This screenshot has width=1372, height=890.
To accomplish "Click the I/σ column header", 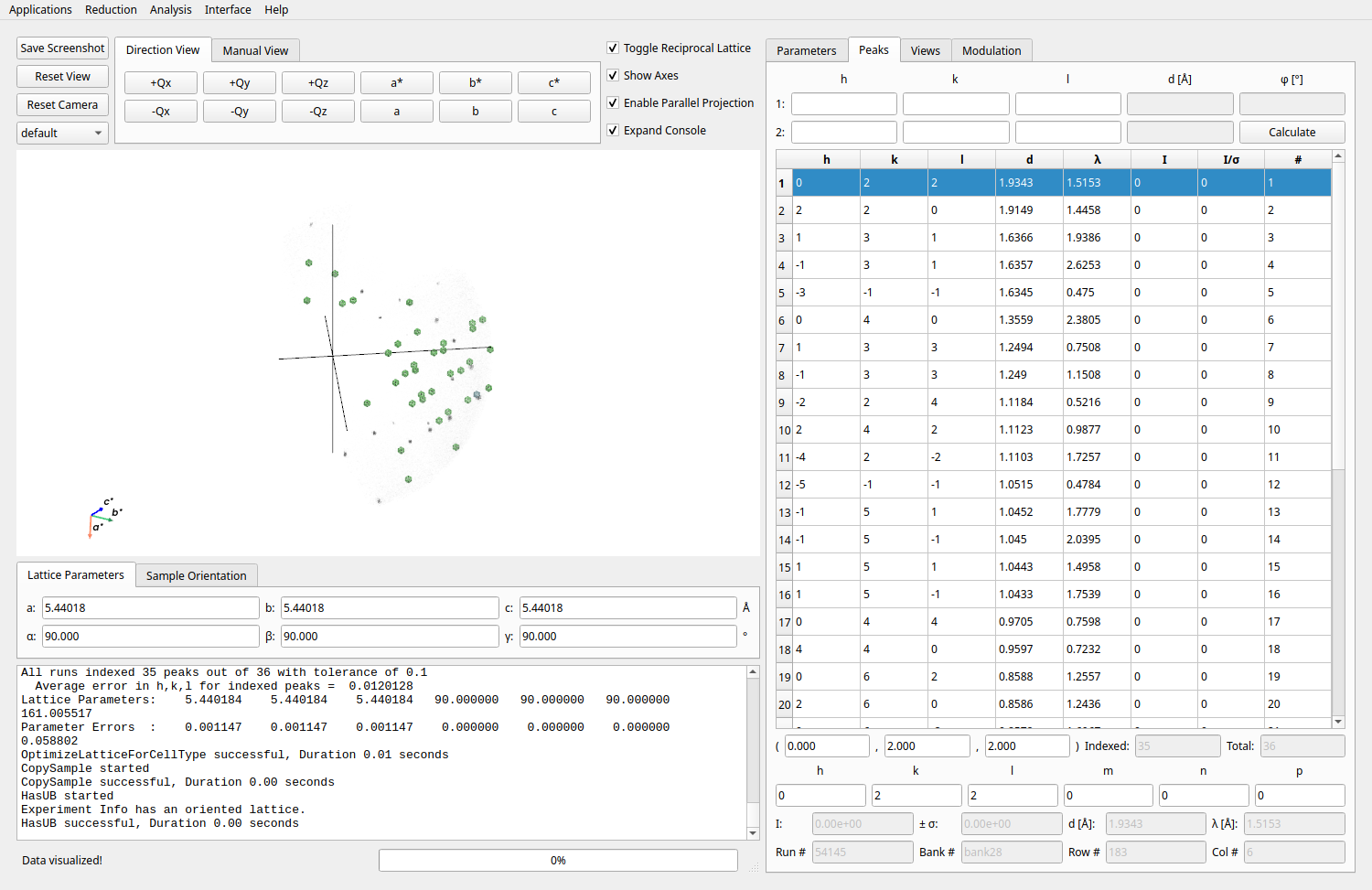I will coord(1231,159).
